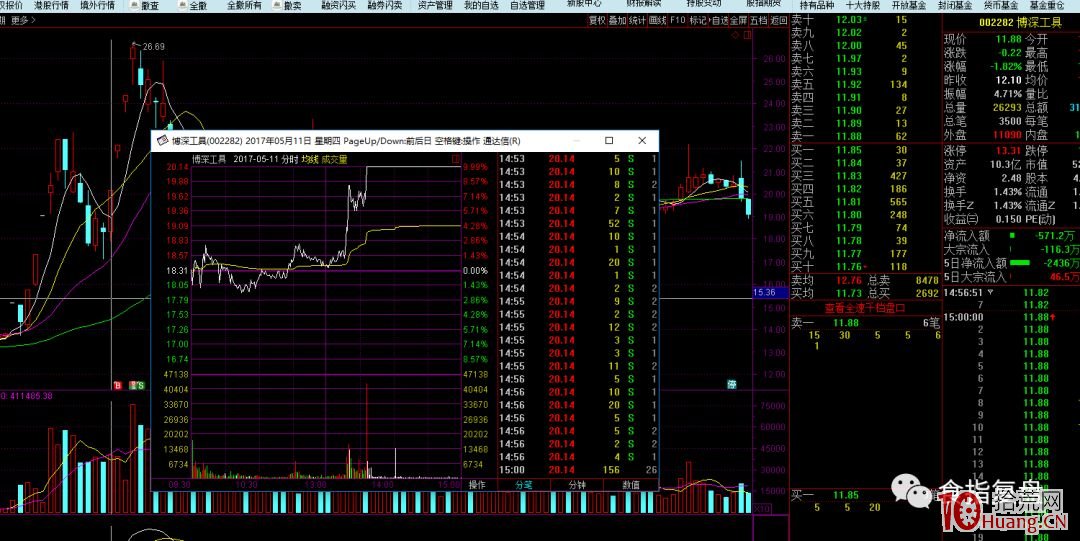The width and height of the screenshot is (1080, 541).
Task: Open 全撤所有 in top toolbar
Action: (x=244, y=6)
